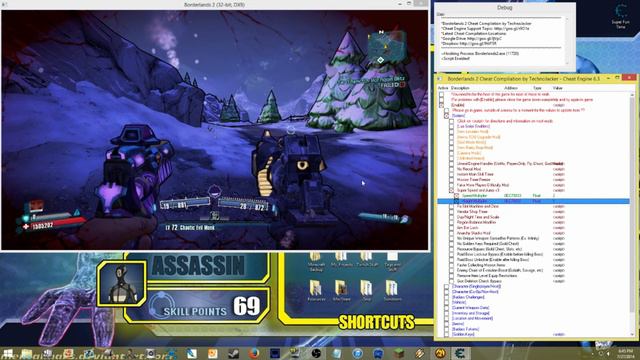Uncheck the SpeedMultiplier entry checkbox
640x360 pixels.
click(x=457, y=196)
